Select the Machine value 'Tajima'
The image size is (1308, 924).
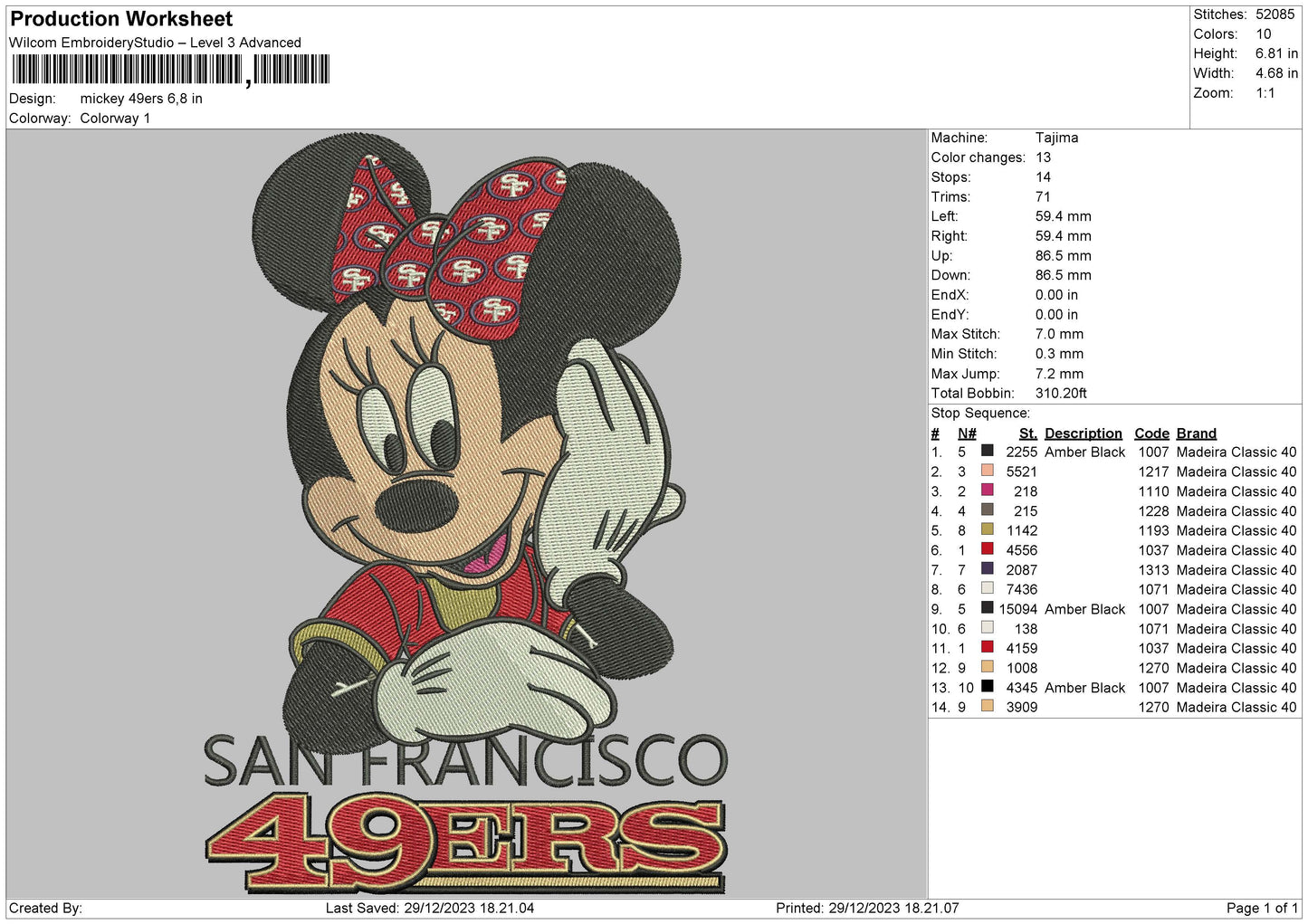[1057, 138]
